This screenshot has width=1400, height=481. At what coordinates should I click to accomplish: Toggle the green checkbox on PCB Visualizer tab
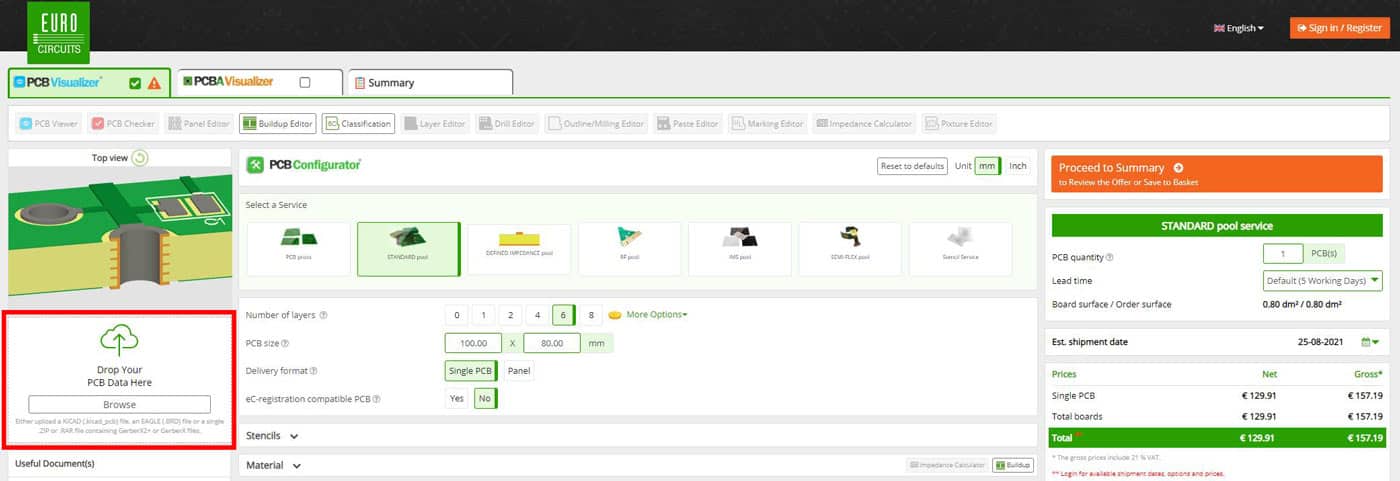point(135,83)
